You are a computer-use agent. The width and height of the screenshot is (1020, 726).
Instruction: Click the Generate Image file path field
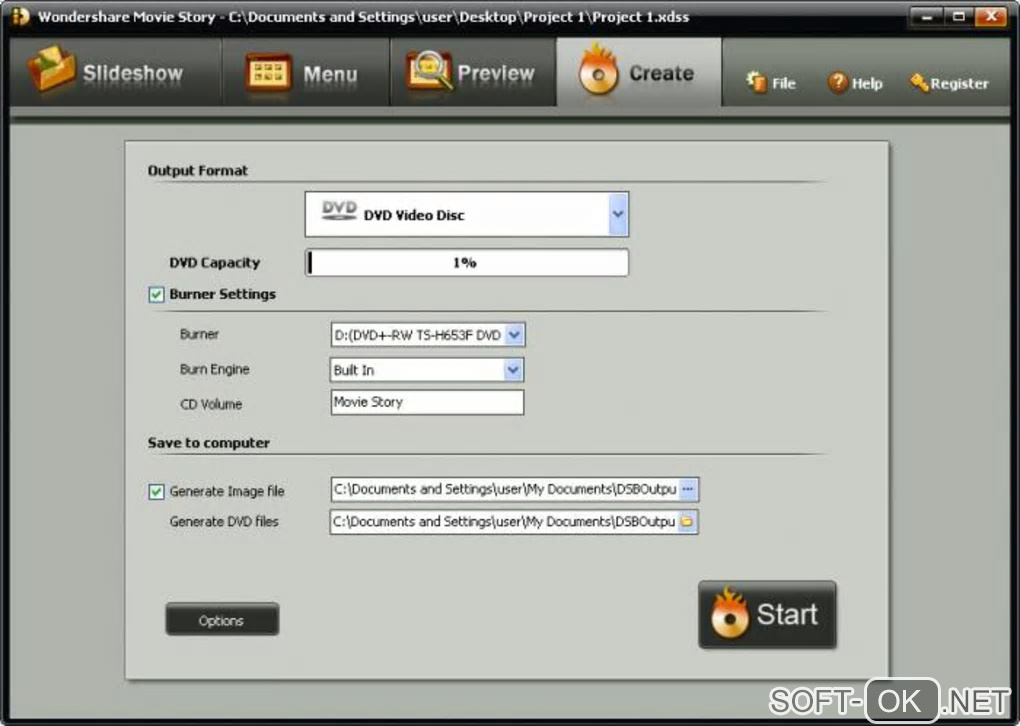504,489
